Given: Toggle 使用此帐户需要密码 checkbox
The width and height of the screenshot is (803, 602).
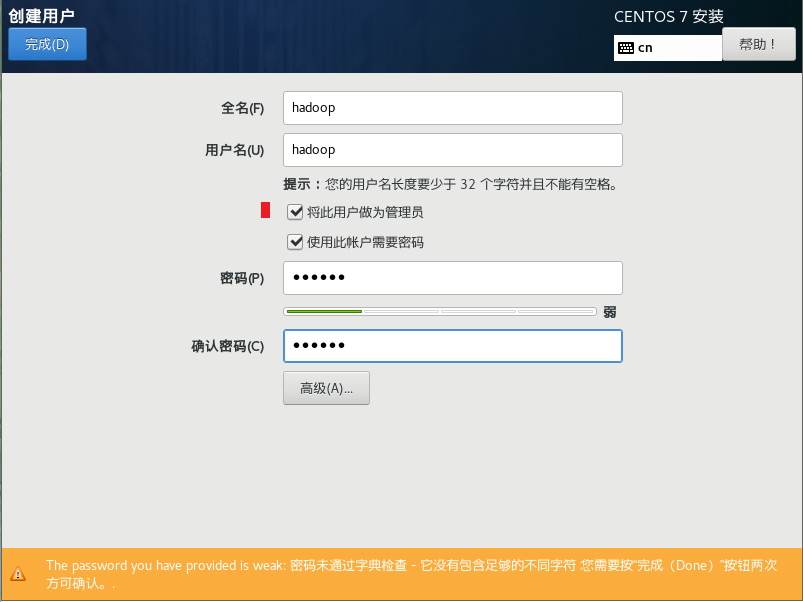Looking at the screenshot, I should (295, 242).
